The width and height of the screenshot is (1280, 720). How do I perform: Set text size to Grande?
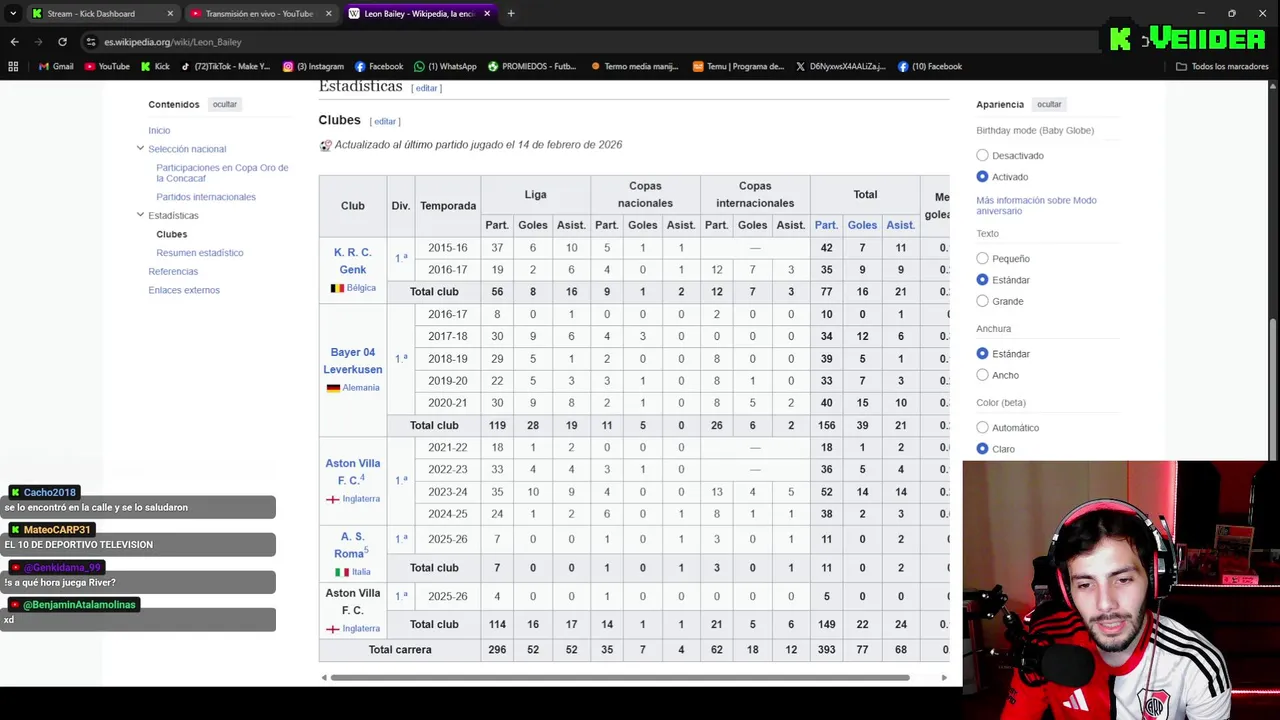982,301
